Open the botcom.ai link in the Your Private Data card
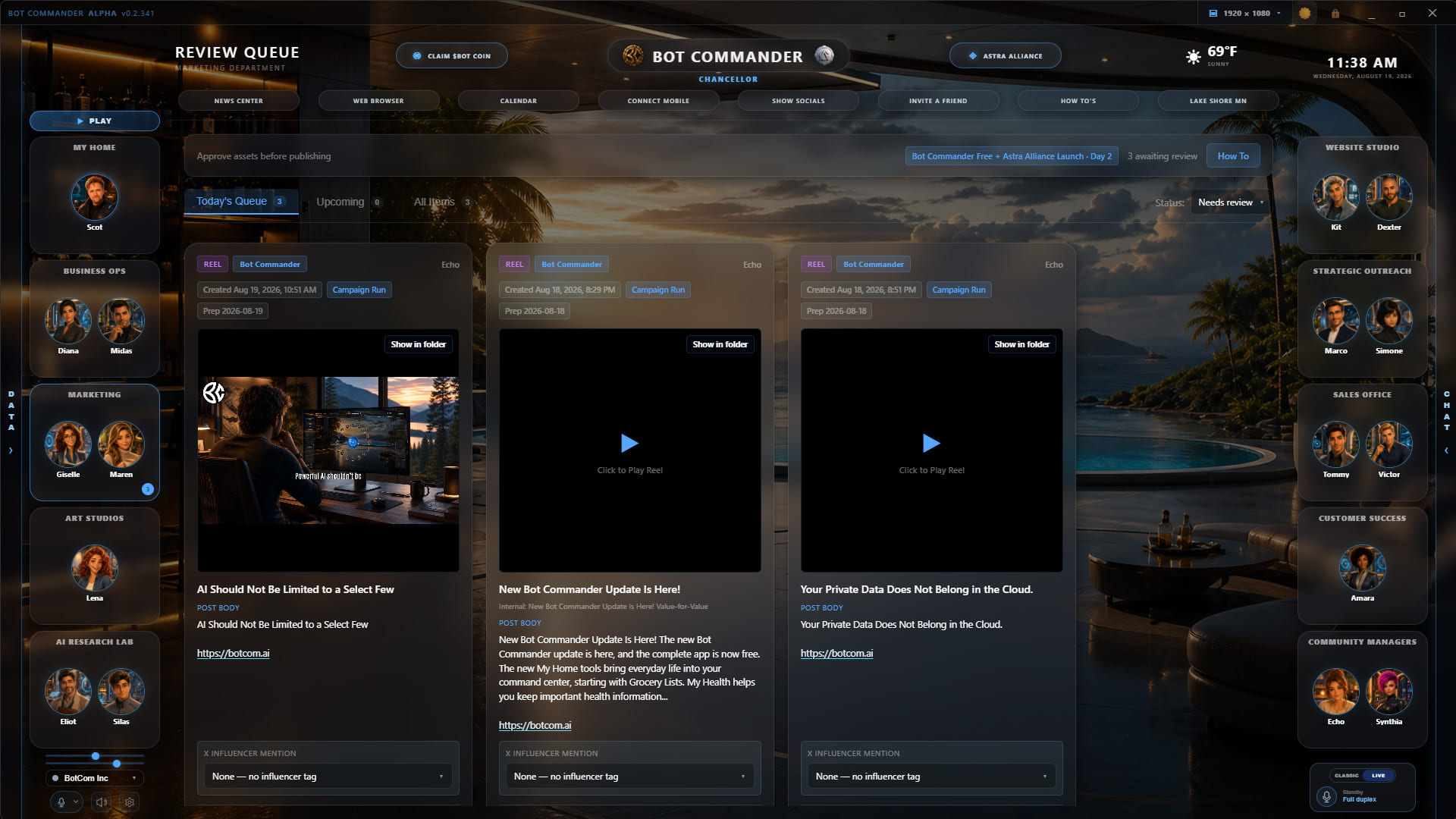The width and height of the screenshot is (1456, 819). click(x=836, y=653)
